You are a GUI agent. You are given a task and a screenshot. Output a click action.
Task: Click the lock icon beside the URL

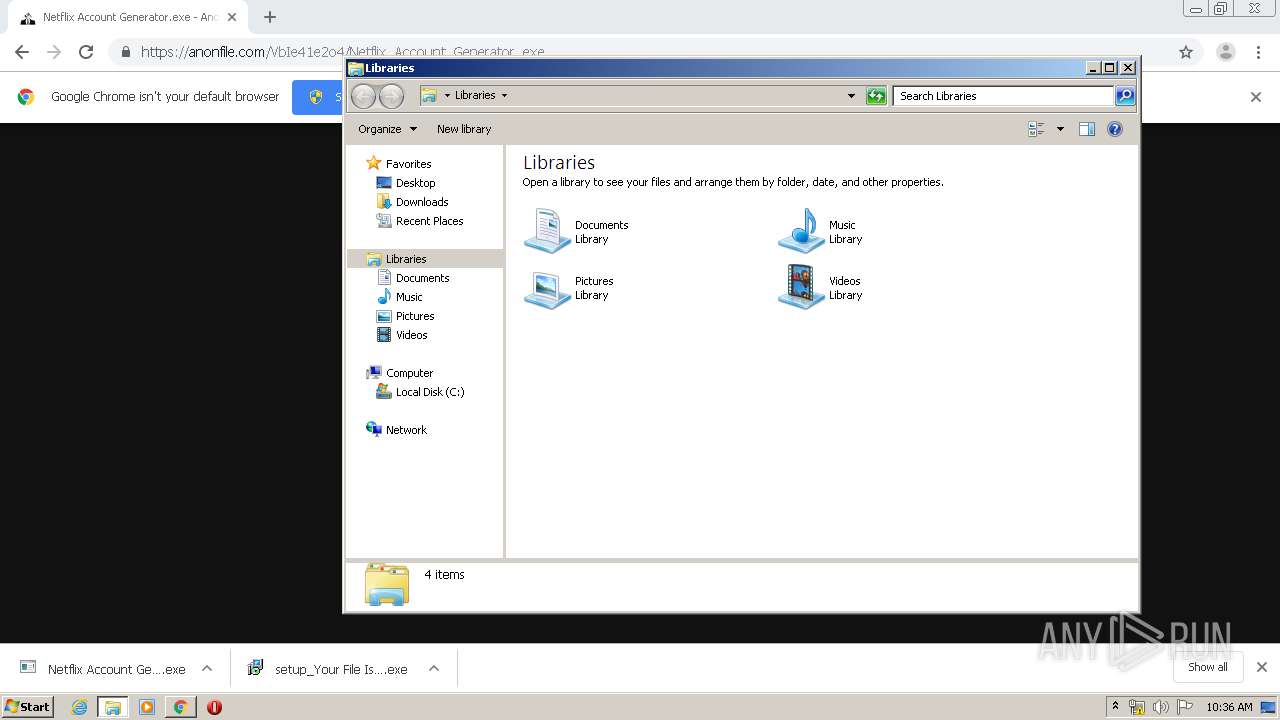[125, 52]
